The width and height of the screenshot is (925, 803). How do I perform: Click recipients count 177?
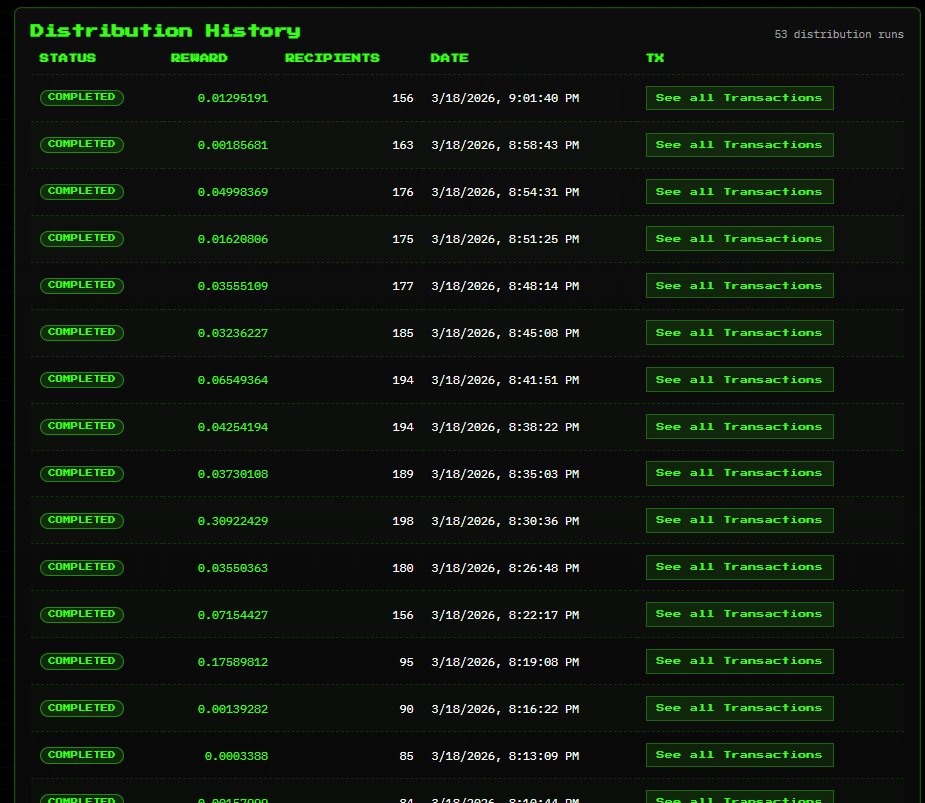(x=403, y=286)
